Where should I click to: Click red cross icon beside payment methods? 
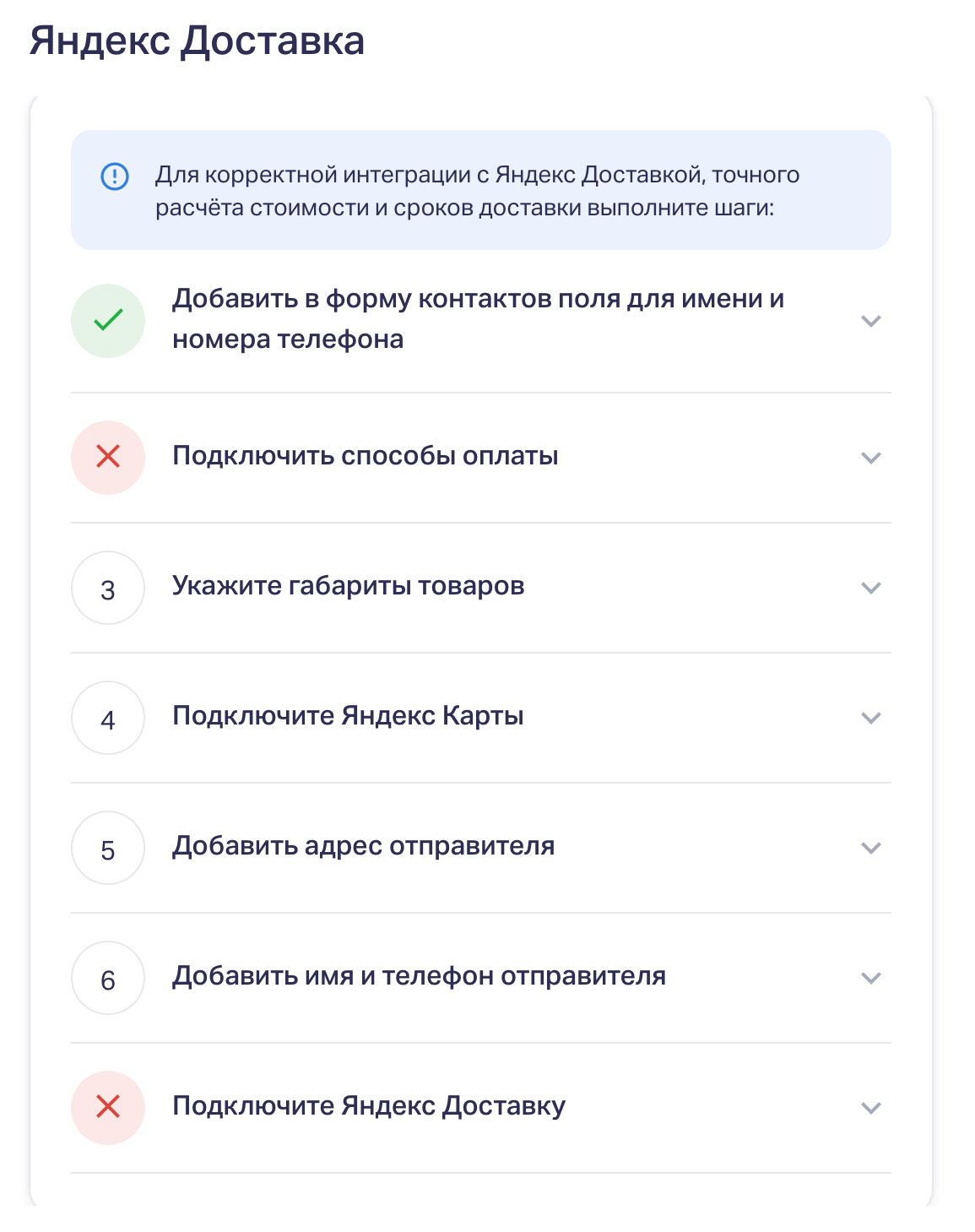pyautogui.click(x=108, y=457)
